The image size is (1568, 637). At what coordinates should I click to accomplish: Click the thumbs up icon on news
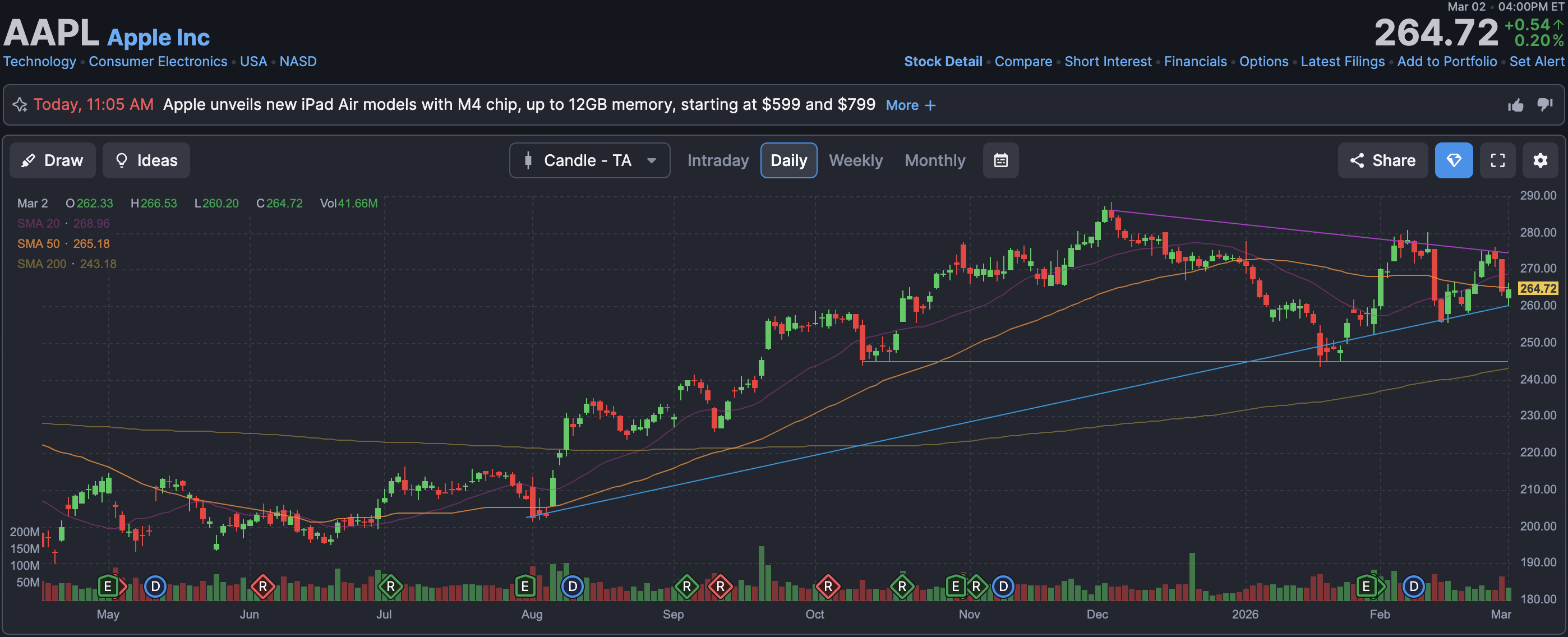coord(1515,105)
